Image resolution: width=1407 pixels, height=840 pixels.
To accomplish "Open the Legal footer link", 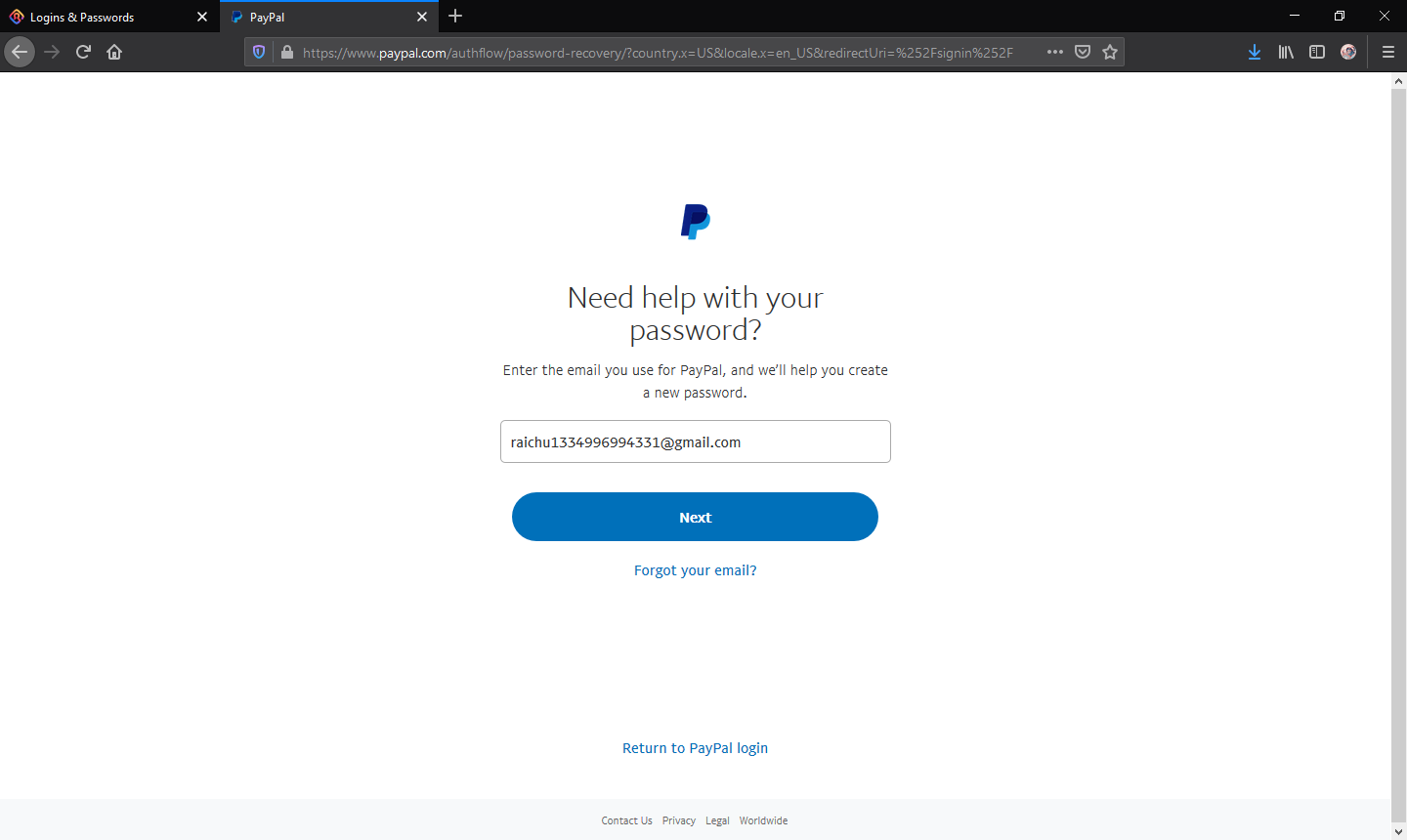I will tap(717, 820).
